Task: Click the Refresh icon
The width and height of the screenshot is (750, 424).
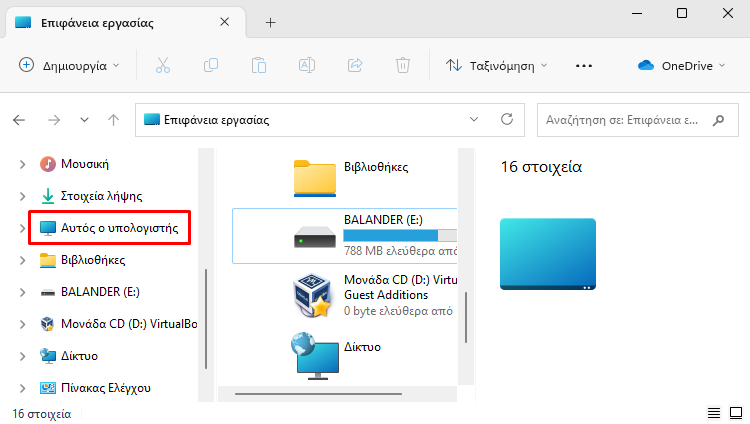Action: pyautogui.click(x=507, y=119)
